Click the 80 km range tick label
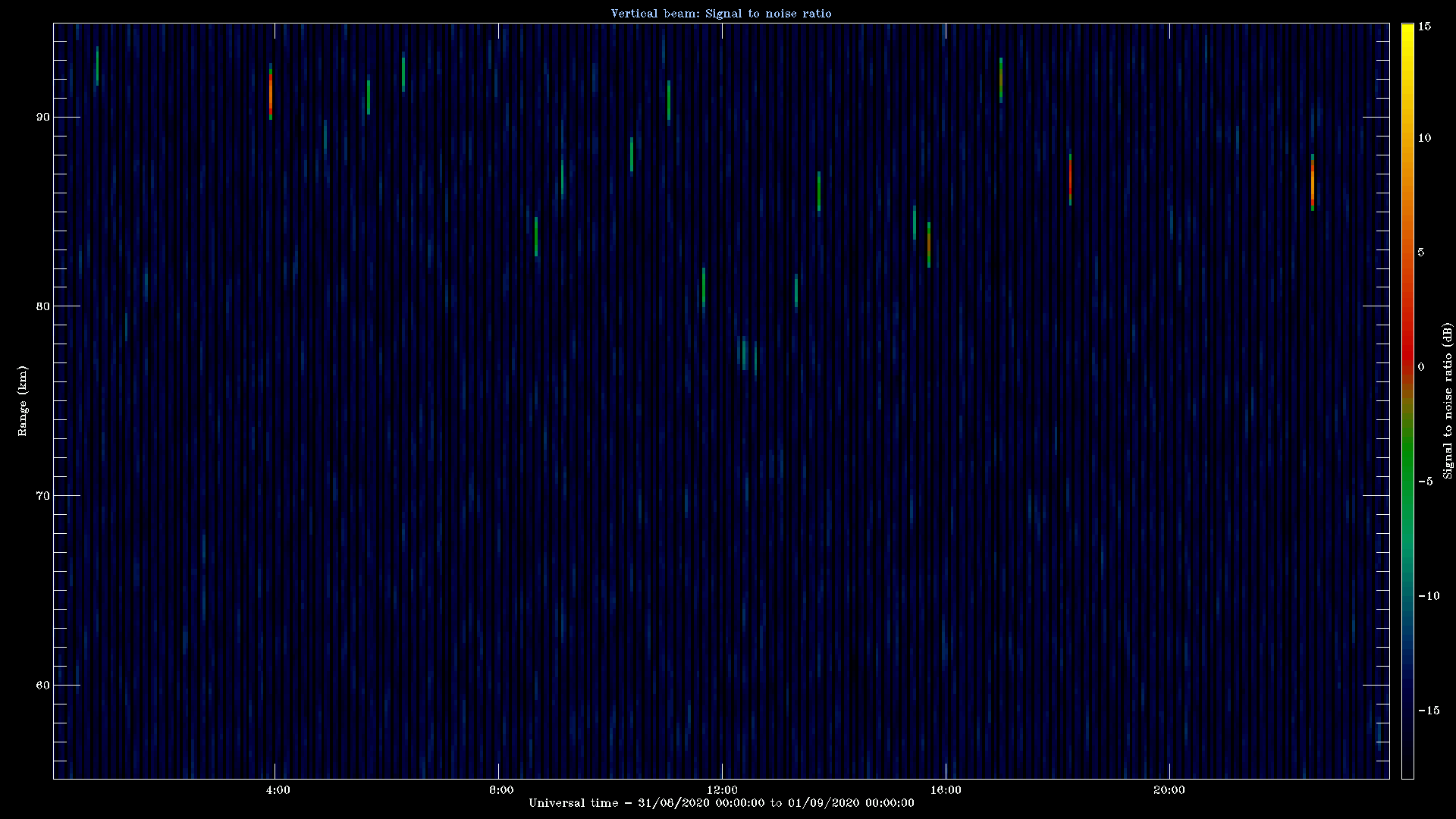1456x819 pixels. point(42,306)
